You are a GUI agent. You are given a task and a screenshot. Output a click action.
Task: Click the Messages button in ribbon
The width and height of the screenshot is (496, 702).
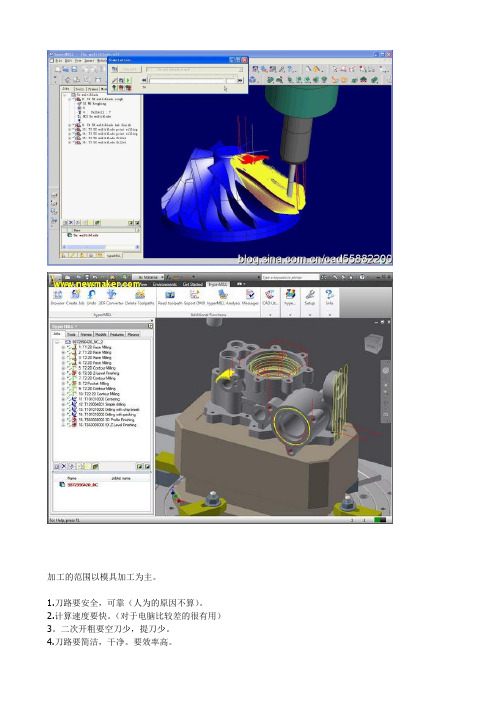pyautogui.click(x=250, y=297)
